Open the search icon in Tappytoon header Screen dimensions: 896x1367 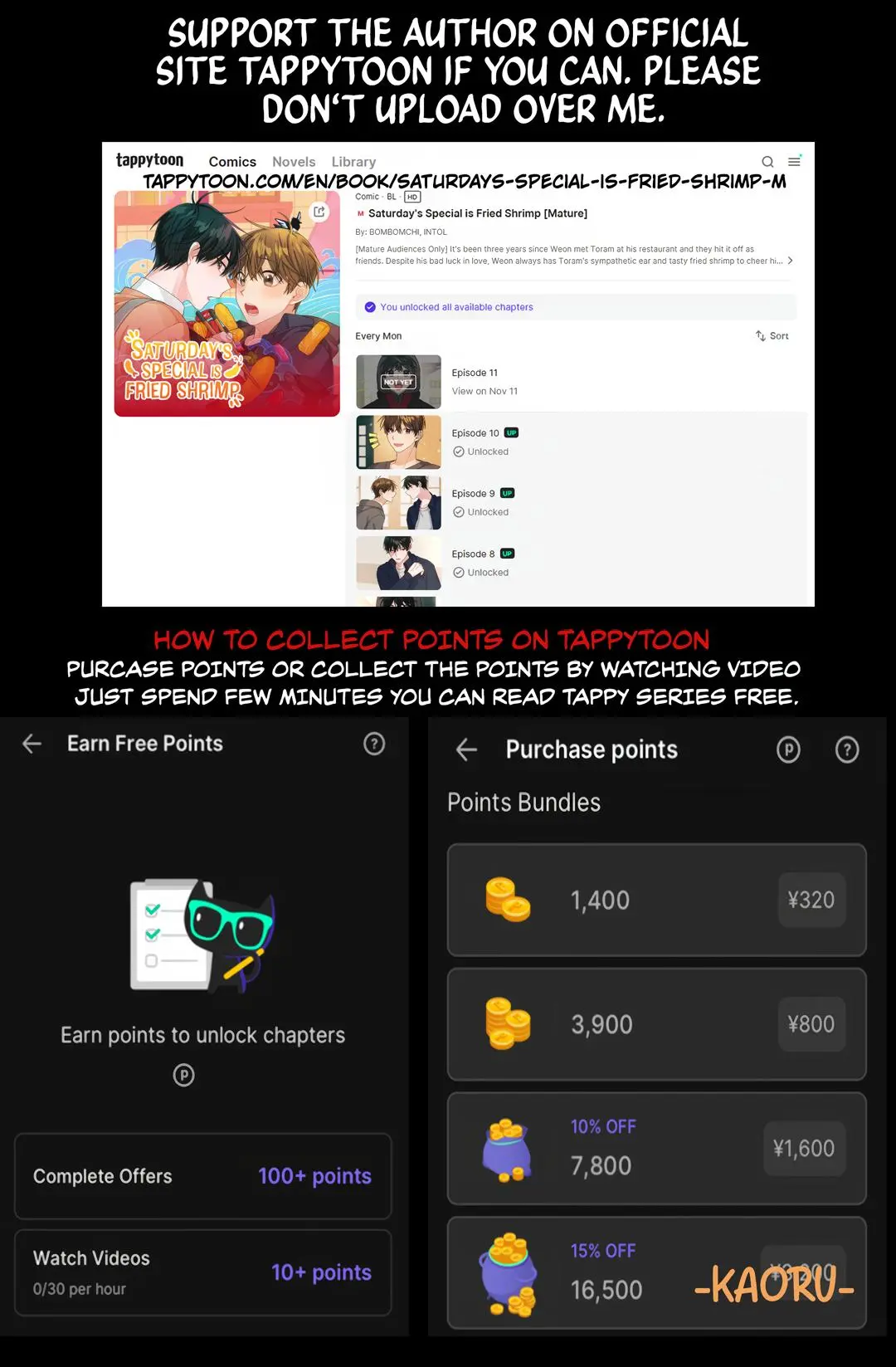[767, 162]
